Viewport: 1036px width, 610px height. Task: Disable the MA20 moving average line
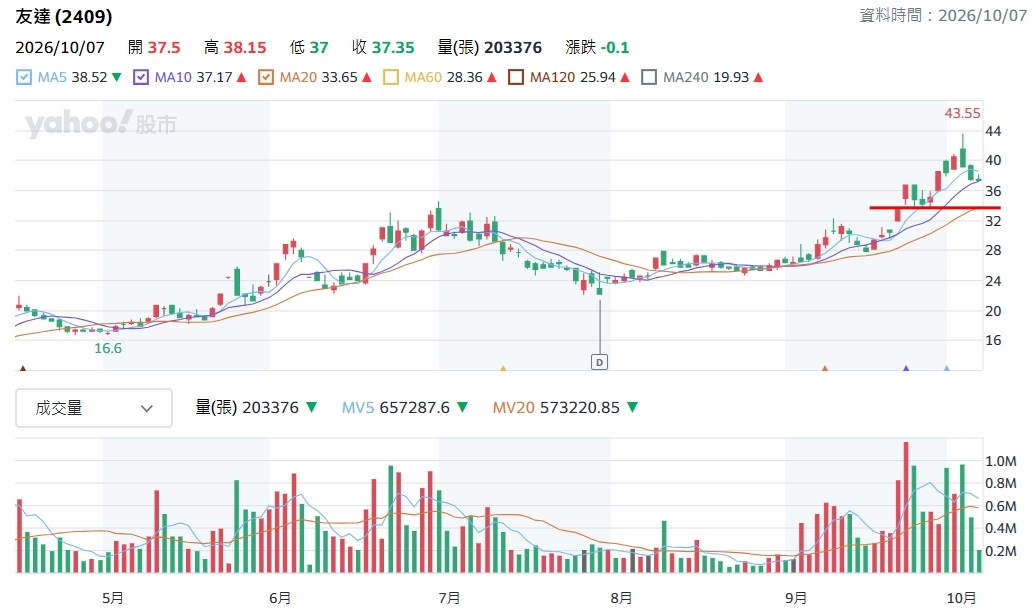click(x=266, y=77)
